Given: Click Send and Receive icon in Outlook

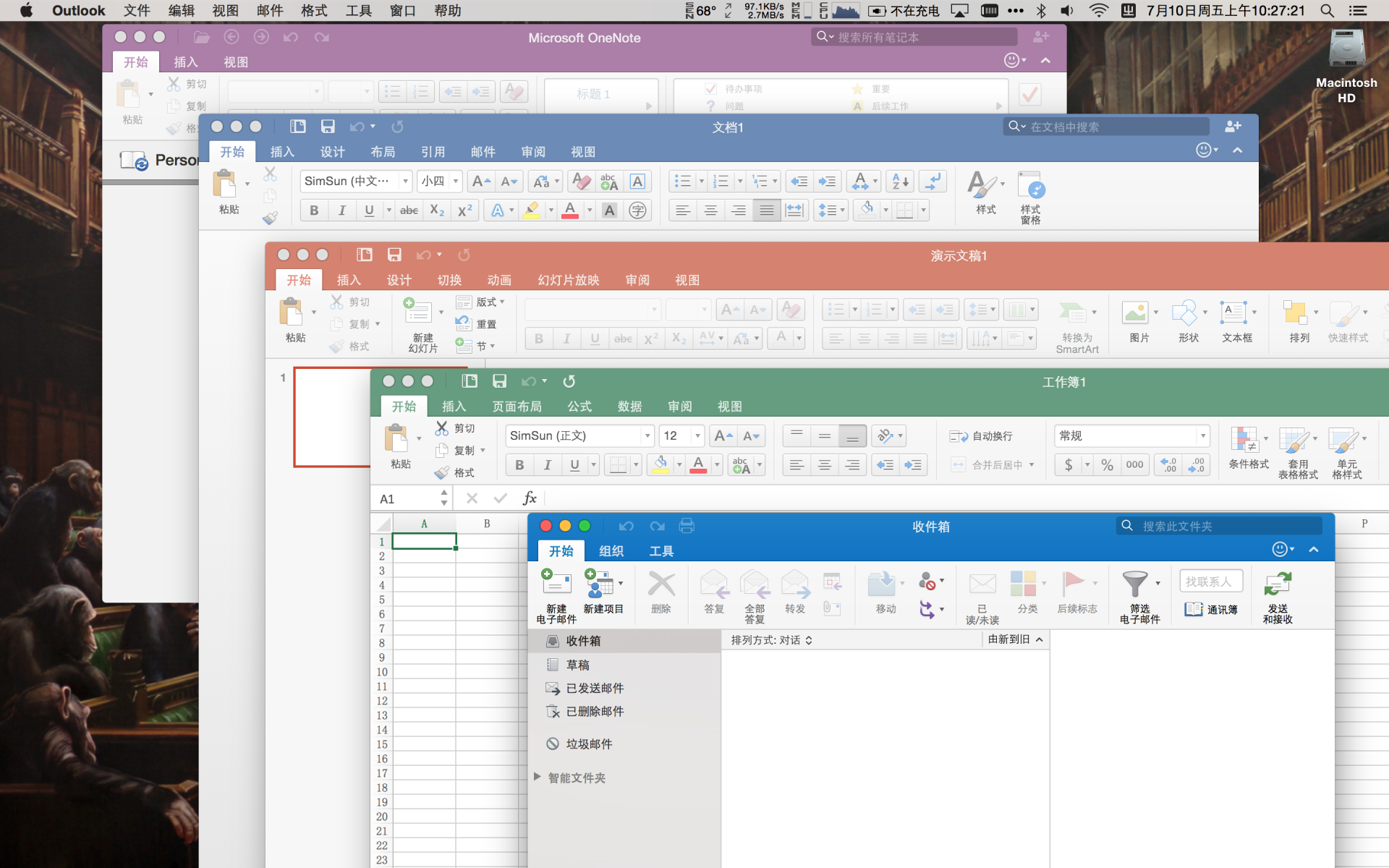Looking at the screenshot, I should click(1278, 584).
